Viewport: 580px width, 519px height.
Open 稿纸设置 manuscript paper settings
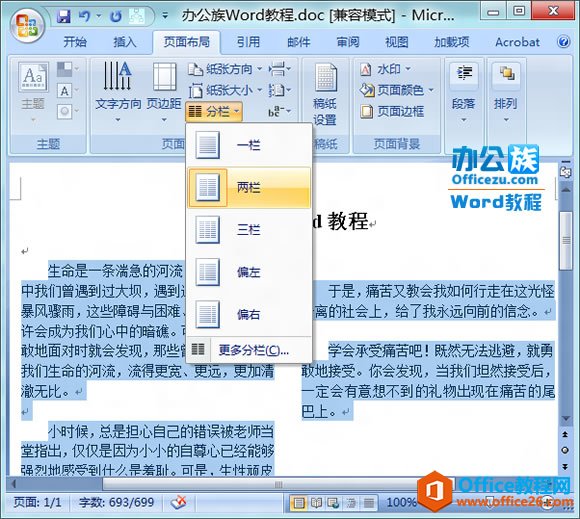pyautogui.click(x=325, y=94)
